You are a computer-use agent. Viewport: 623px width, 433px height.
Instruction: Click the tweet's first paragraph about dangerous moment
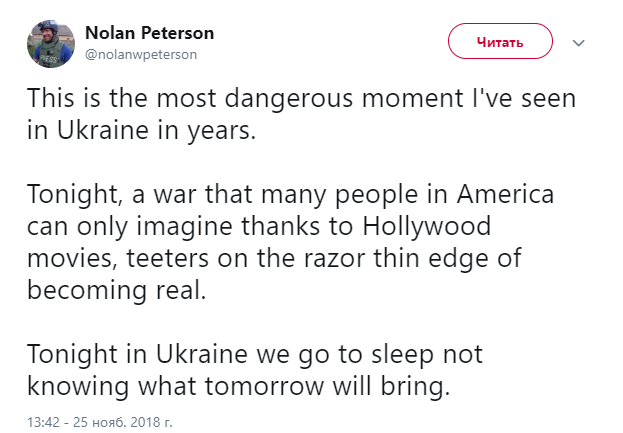(x=301, y=114)
